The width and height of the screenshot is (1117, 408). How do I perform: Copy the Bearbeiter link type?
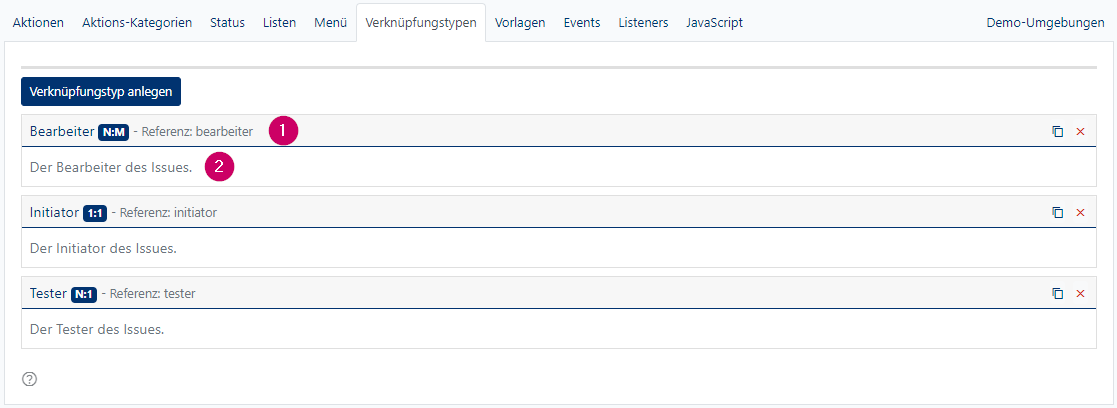coord(1058,132)
